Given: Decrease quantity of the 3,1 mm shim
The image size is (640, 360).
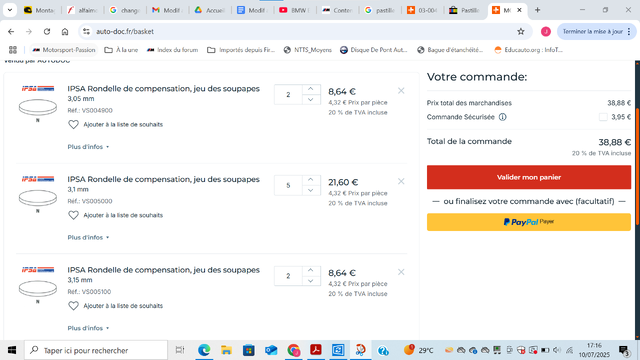Looking at the screenshot, I should [x=311, y=190].
